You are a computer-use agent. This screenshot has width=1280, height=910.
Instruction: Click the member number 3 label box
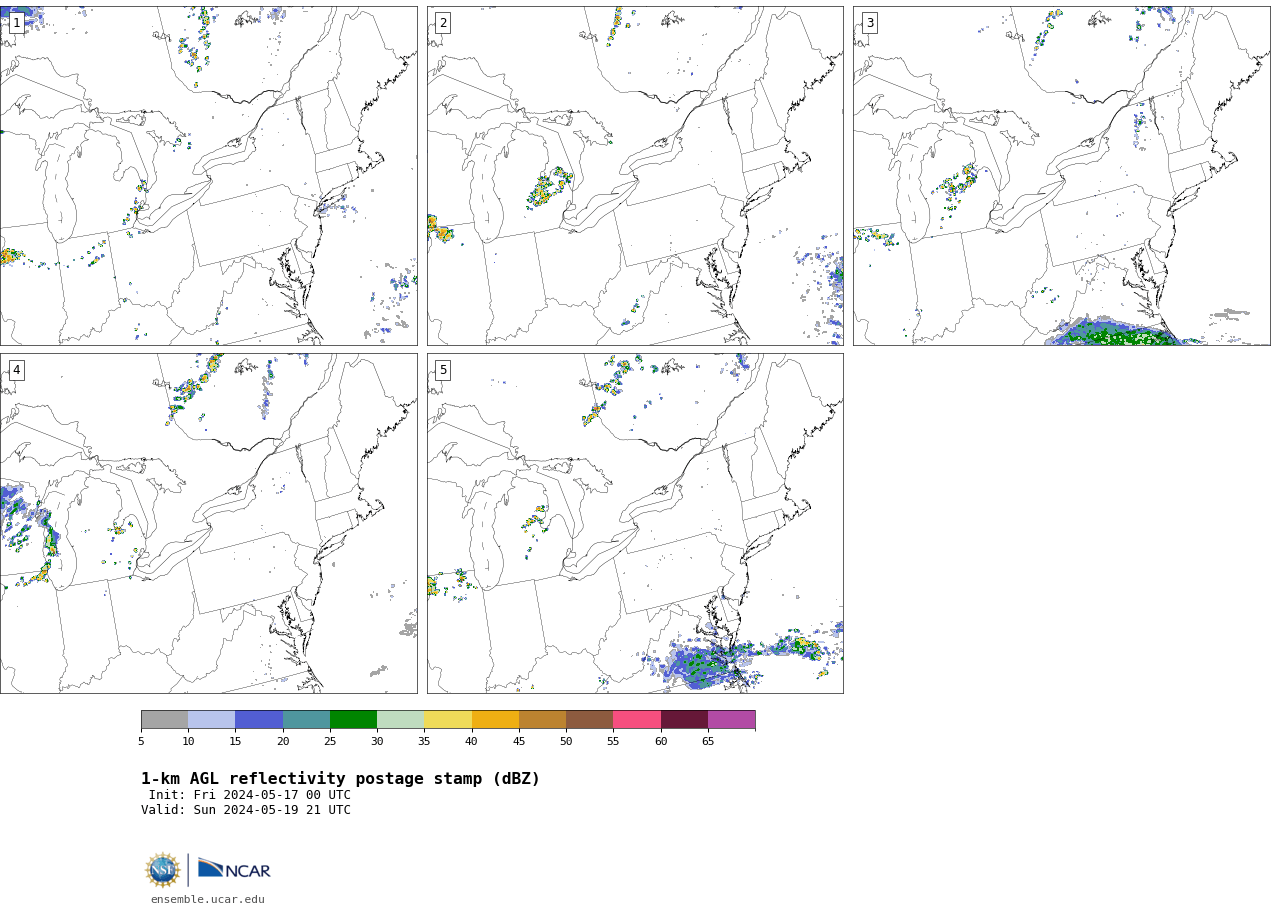click(869, 23)
